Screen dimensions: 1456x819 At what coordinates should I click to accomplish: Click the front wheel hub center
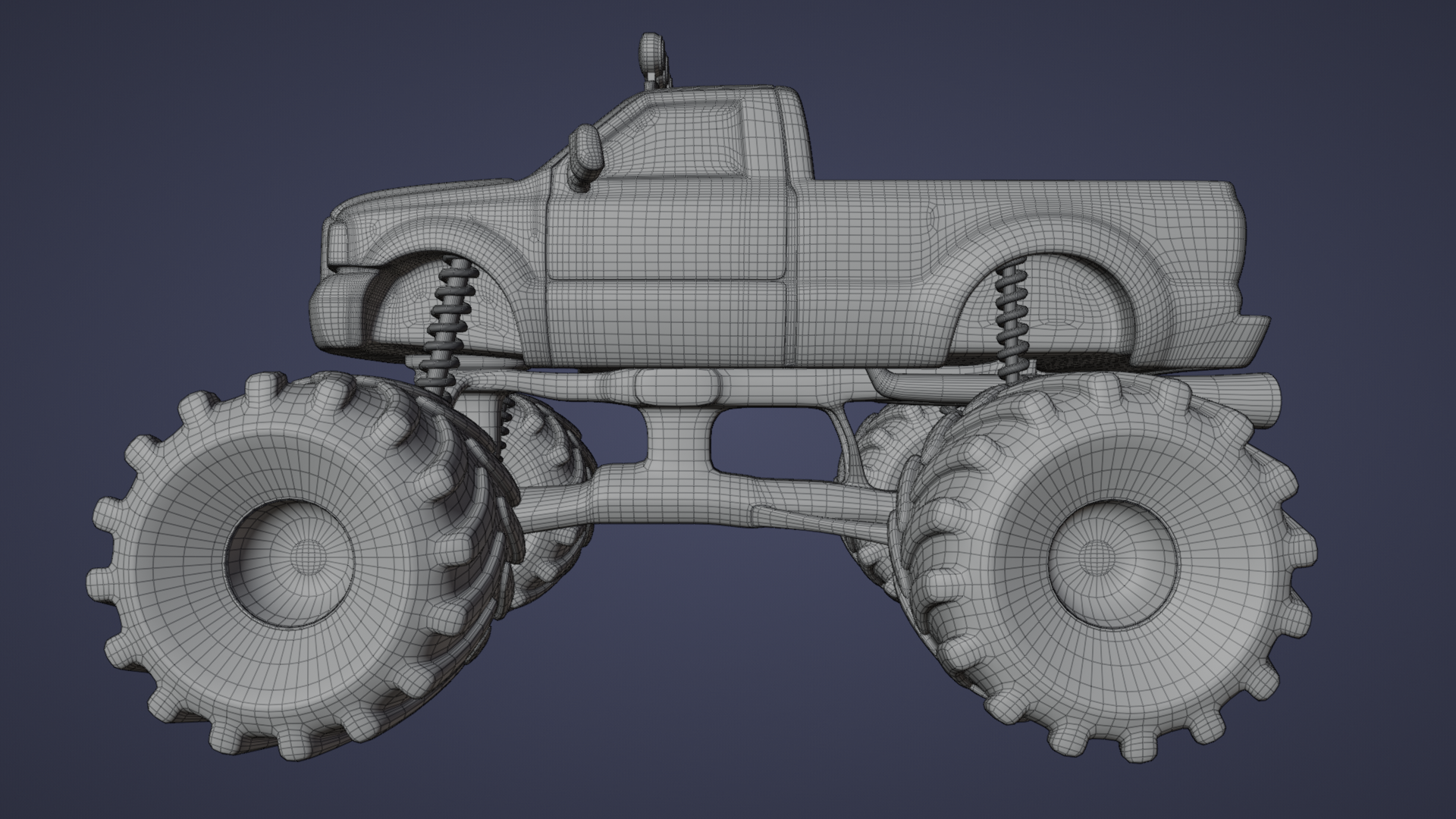pyautogui.click(x=307, y=557)
